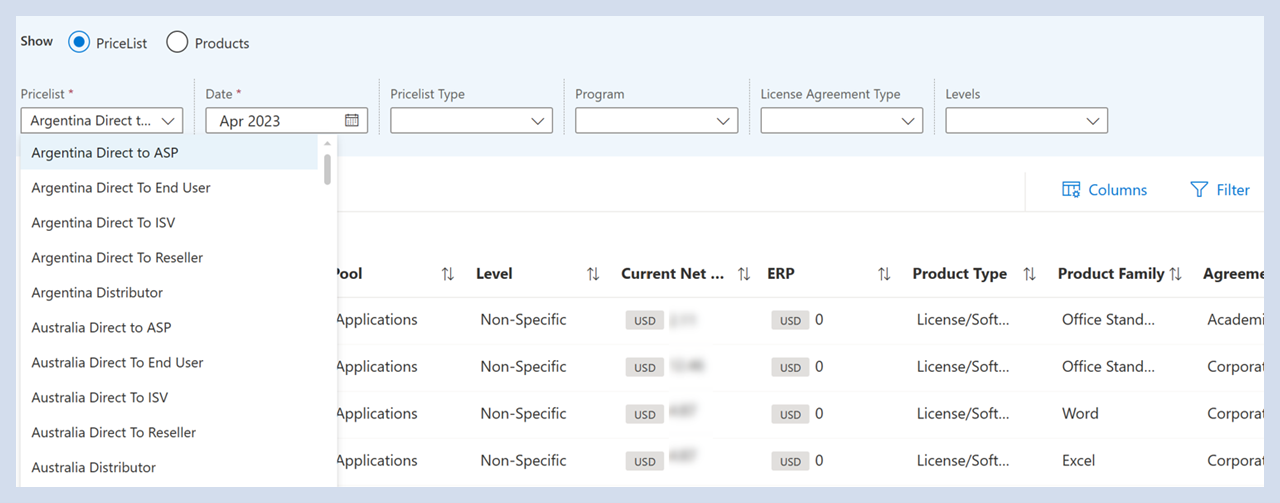Image resolution: width=1280 pixels, height=503 pixels.
Task: Open the calendar picker icon in Date field
Action: pos(352,120)
